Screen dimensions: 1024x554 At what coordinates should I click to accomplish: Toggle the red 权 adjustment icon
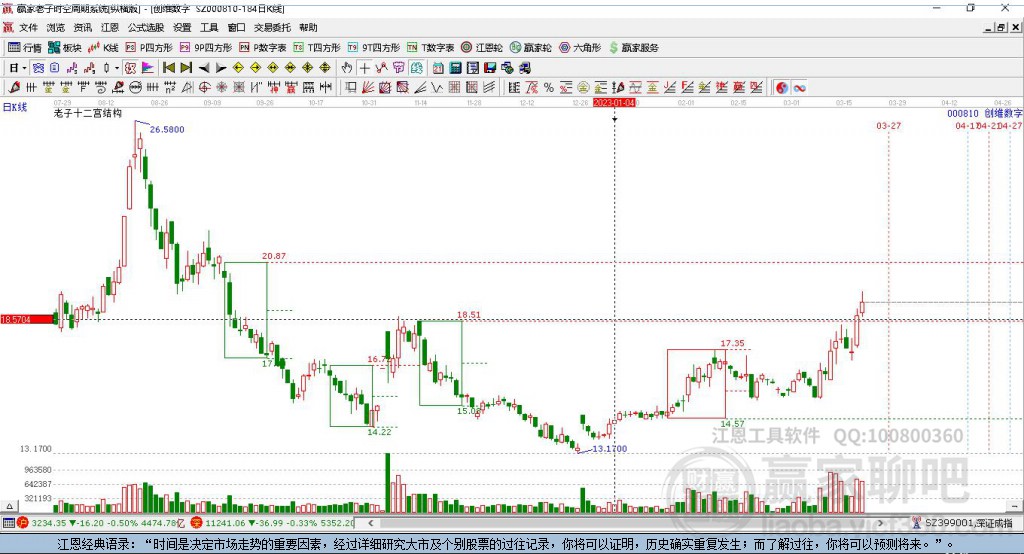[x=131, y=68]
